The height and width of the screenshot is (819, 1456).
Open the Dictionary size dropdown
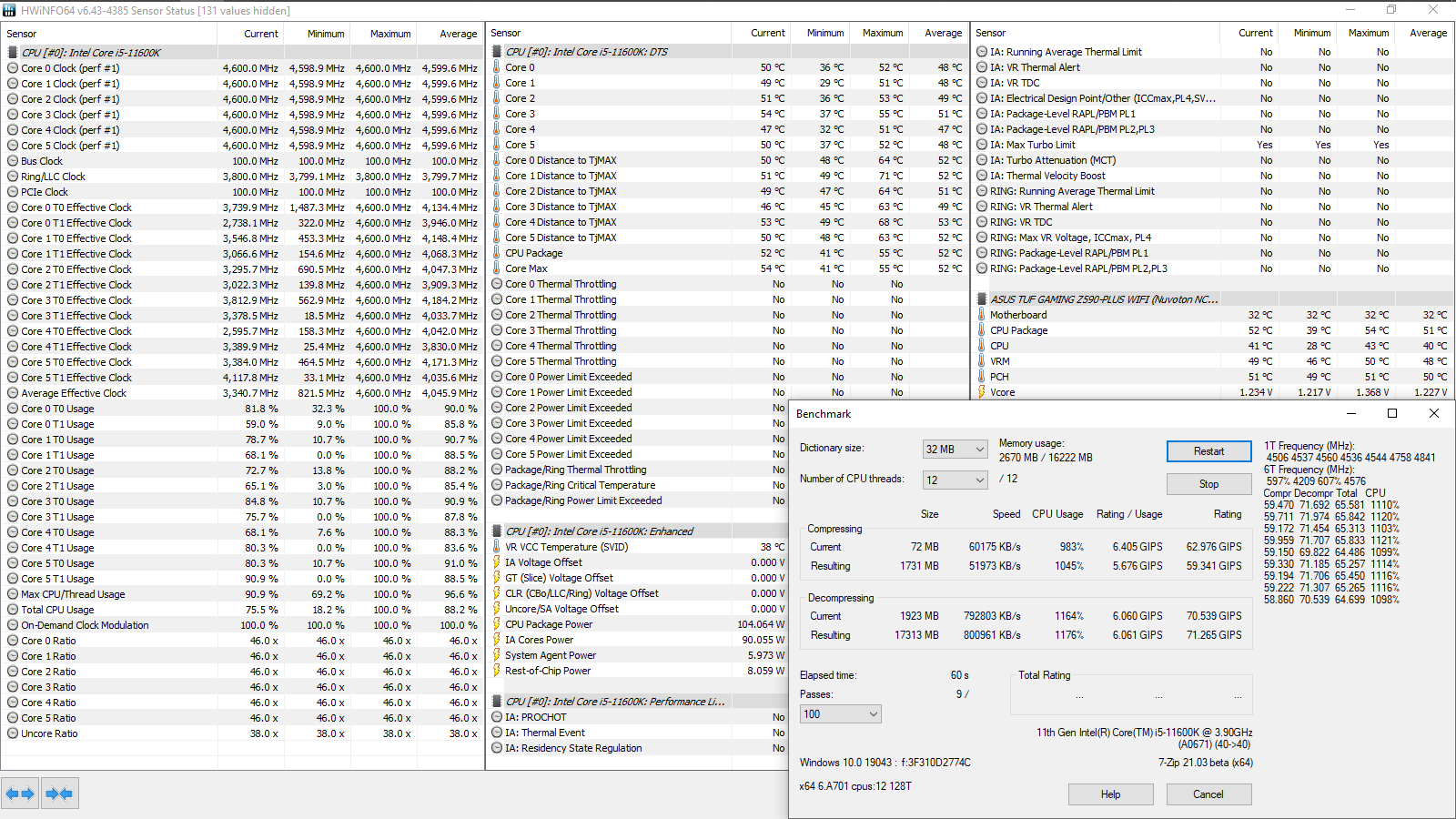pyautogui.click(x=955, y=450)
